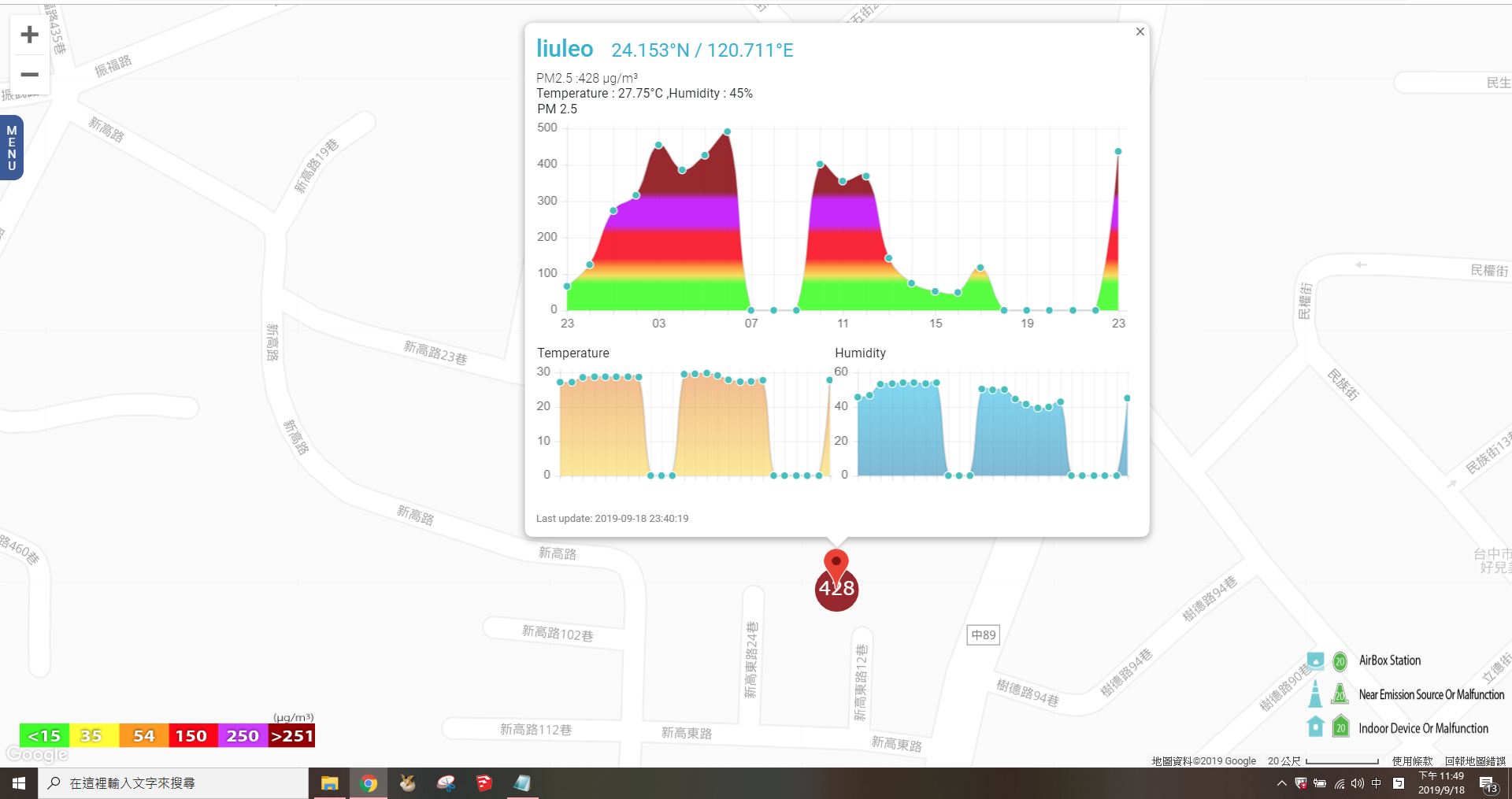Focus the taskbar search box
This screenshot has width=1512, height=799.
173,783
